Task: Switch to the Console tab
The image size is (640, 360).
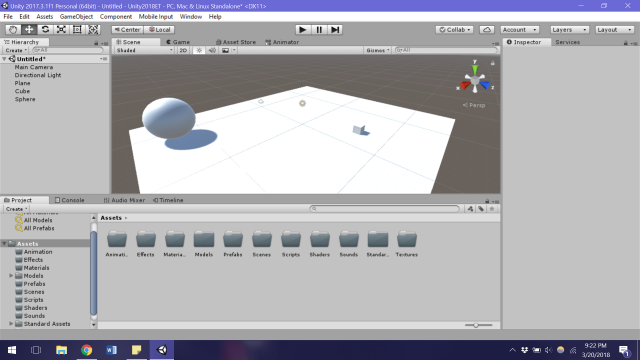Action: point(70,200)
